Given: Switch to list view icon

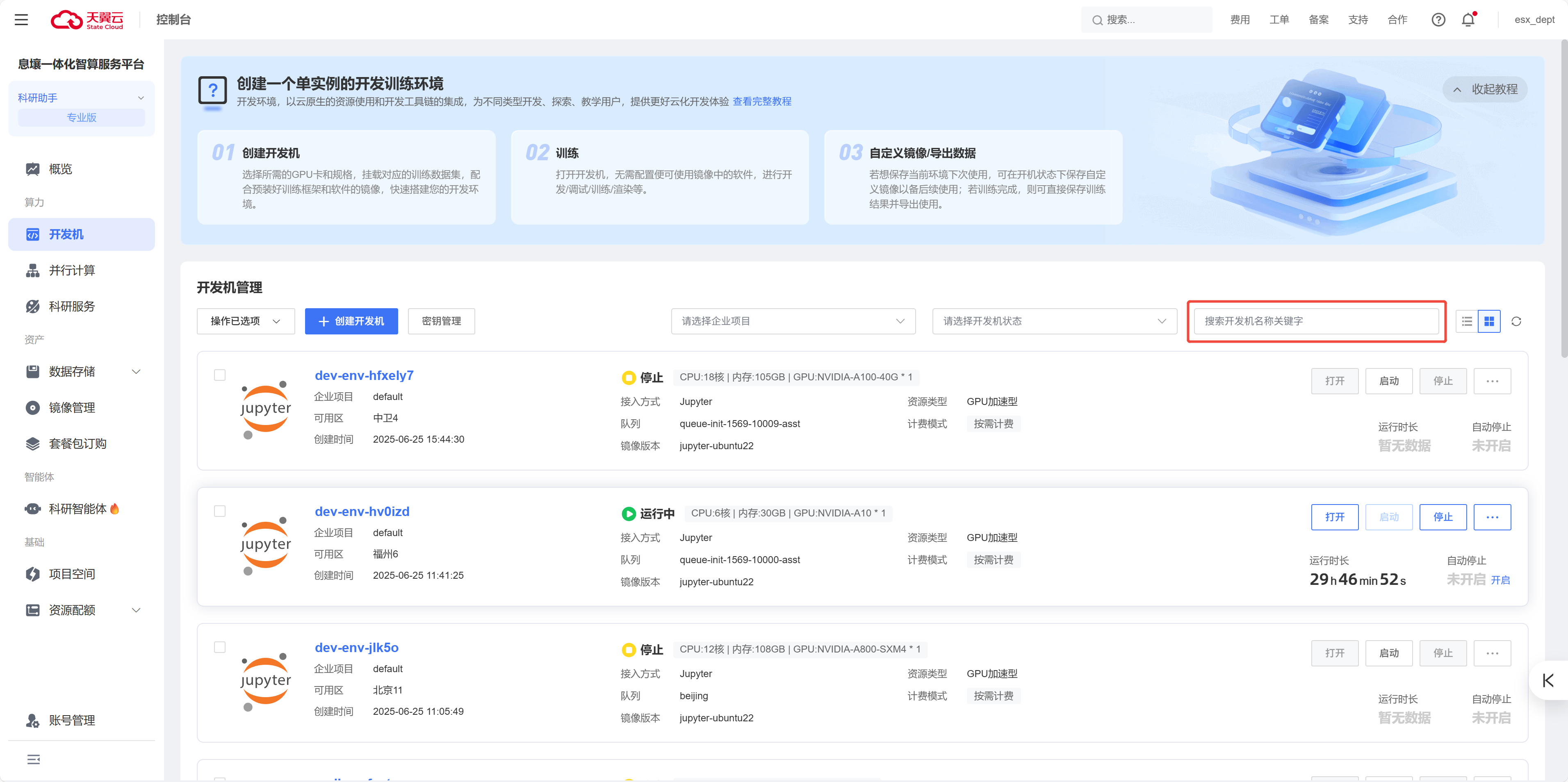Looking at the screenshot, I should click(x=1466, y=321).
